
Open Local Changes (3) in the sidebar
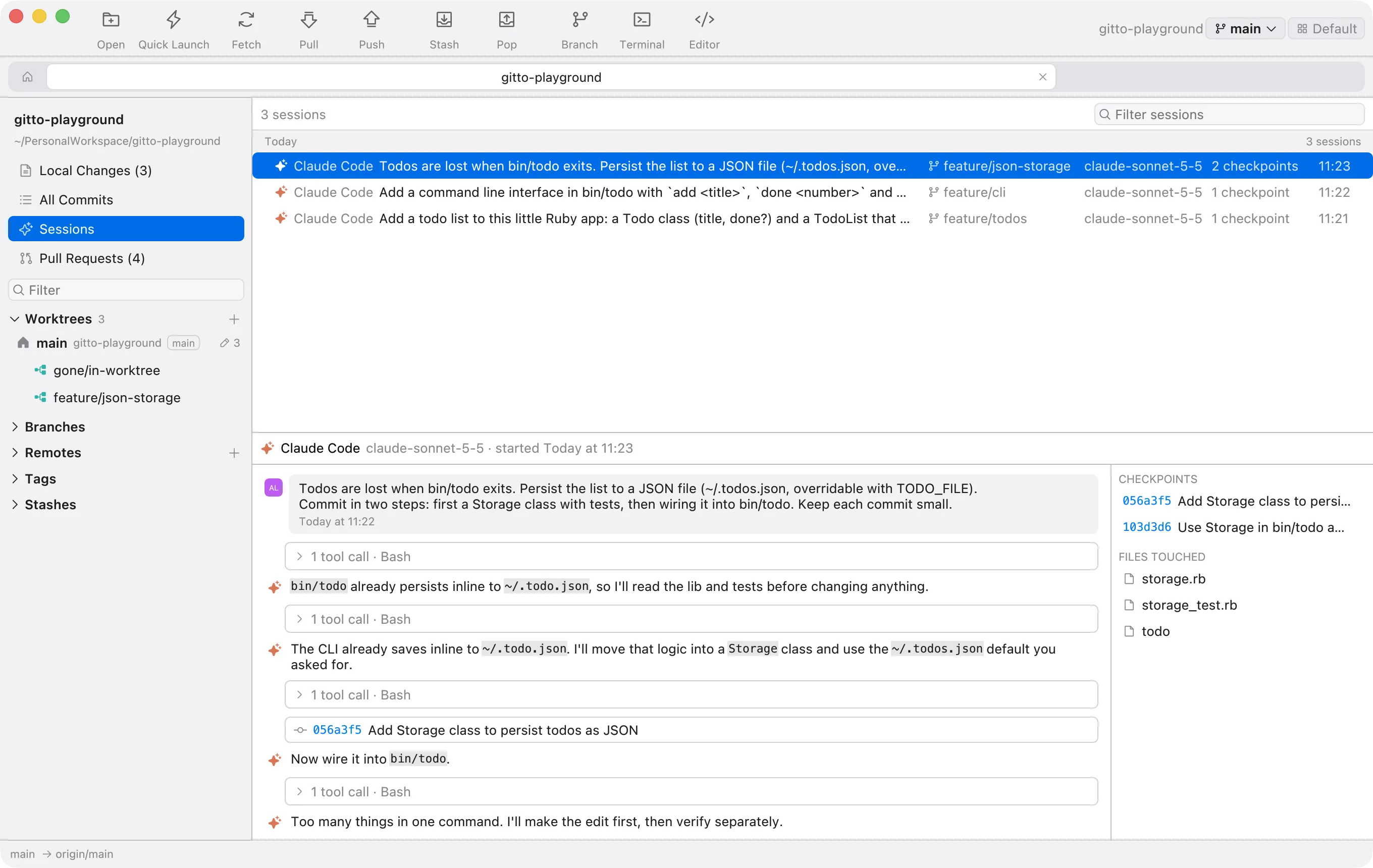[126, 171]
